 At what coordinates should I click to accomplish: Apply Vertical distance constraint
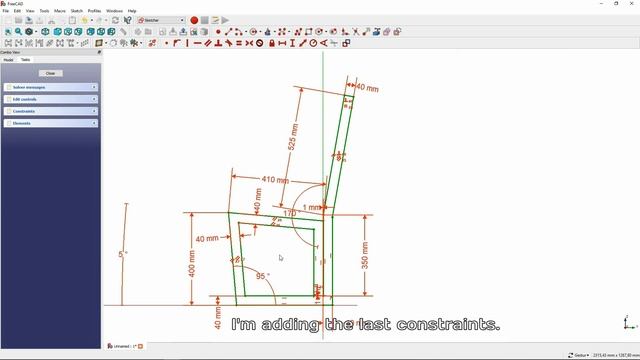292,43
